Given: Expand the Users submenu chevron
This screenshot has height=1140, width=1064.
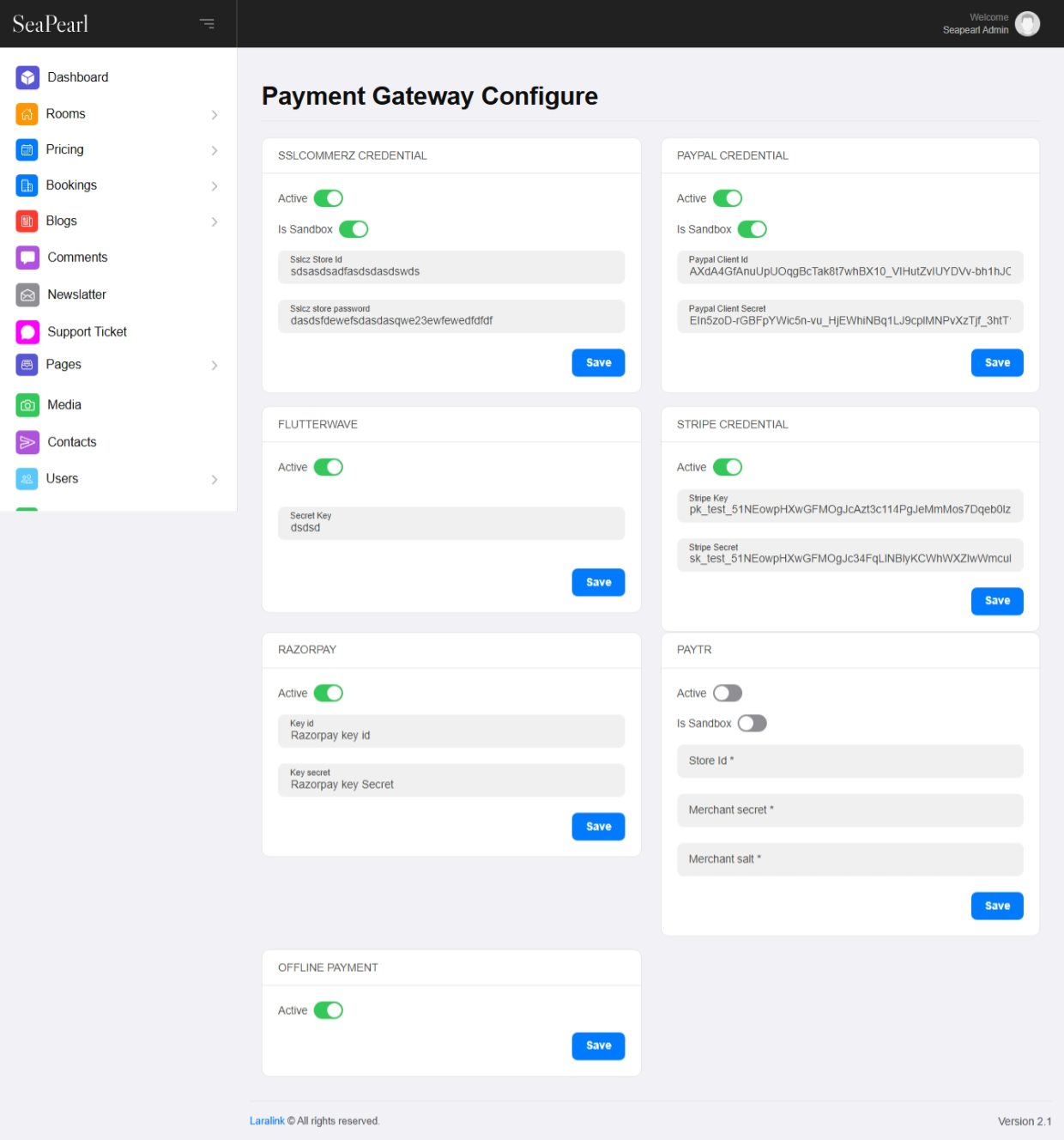Looking at the screenshot, I should (x=214, y=479).
